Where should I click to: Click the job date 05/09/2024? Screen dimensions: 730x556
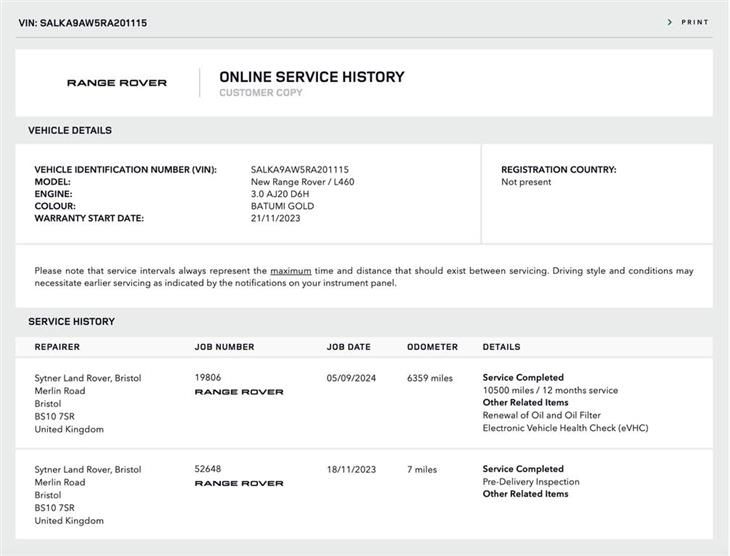351,378
